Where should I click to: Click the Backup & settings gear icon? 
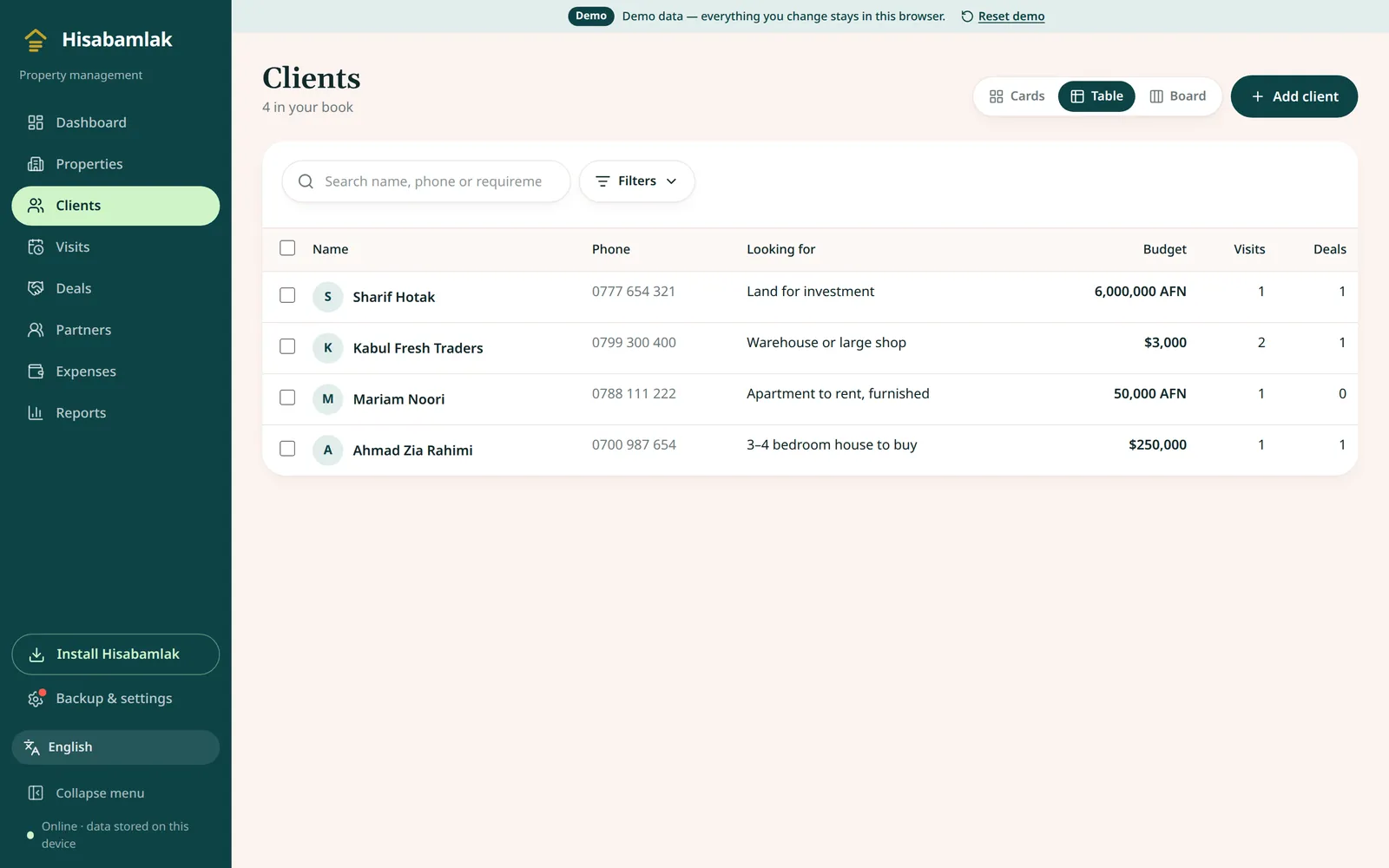pyautogui.click(x=36, y=699)
